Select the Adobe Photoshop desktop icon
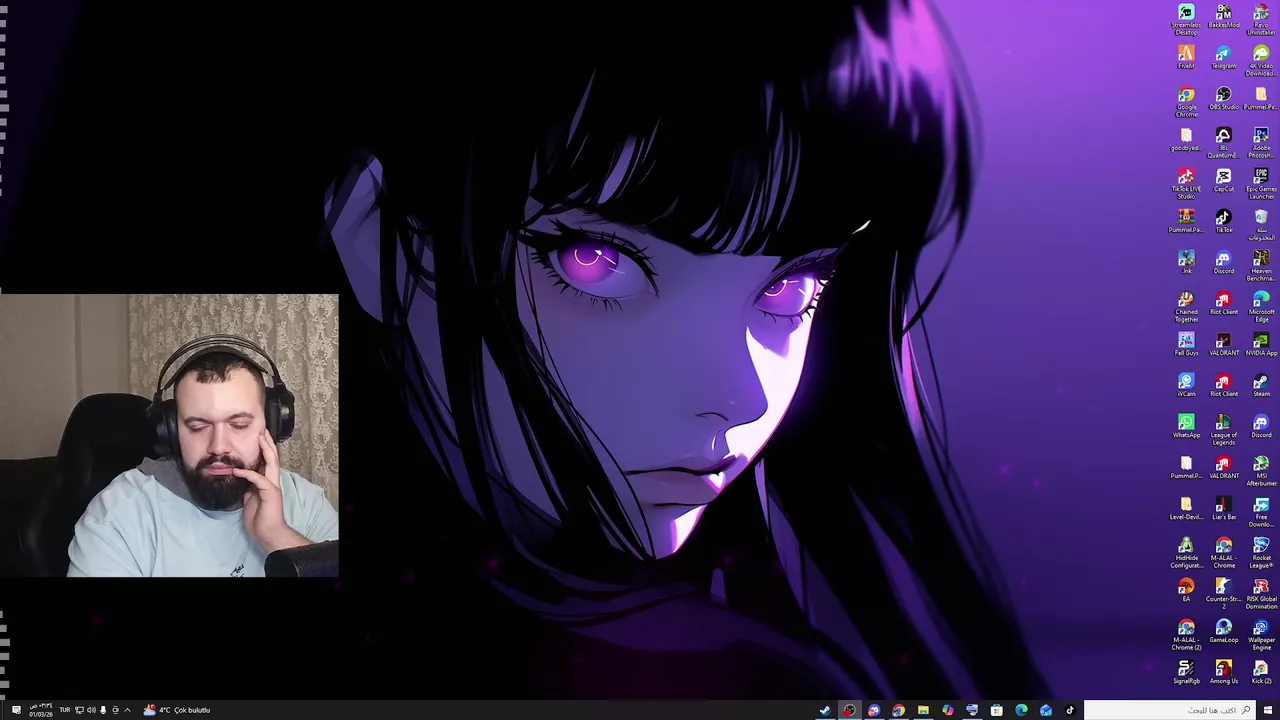 click(1261, 143)
